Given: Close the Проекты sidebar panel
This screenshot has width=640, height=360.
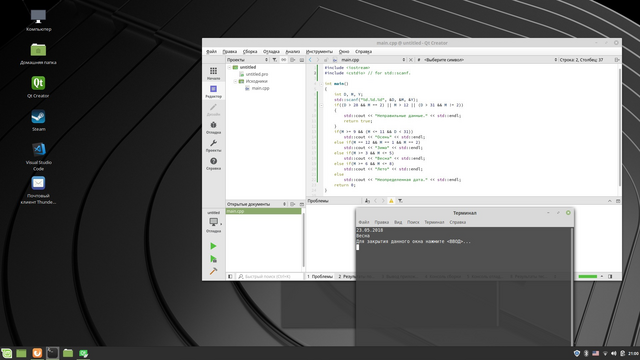Looking at the screenshot, I should (x=302, y=60).
